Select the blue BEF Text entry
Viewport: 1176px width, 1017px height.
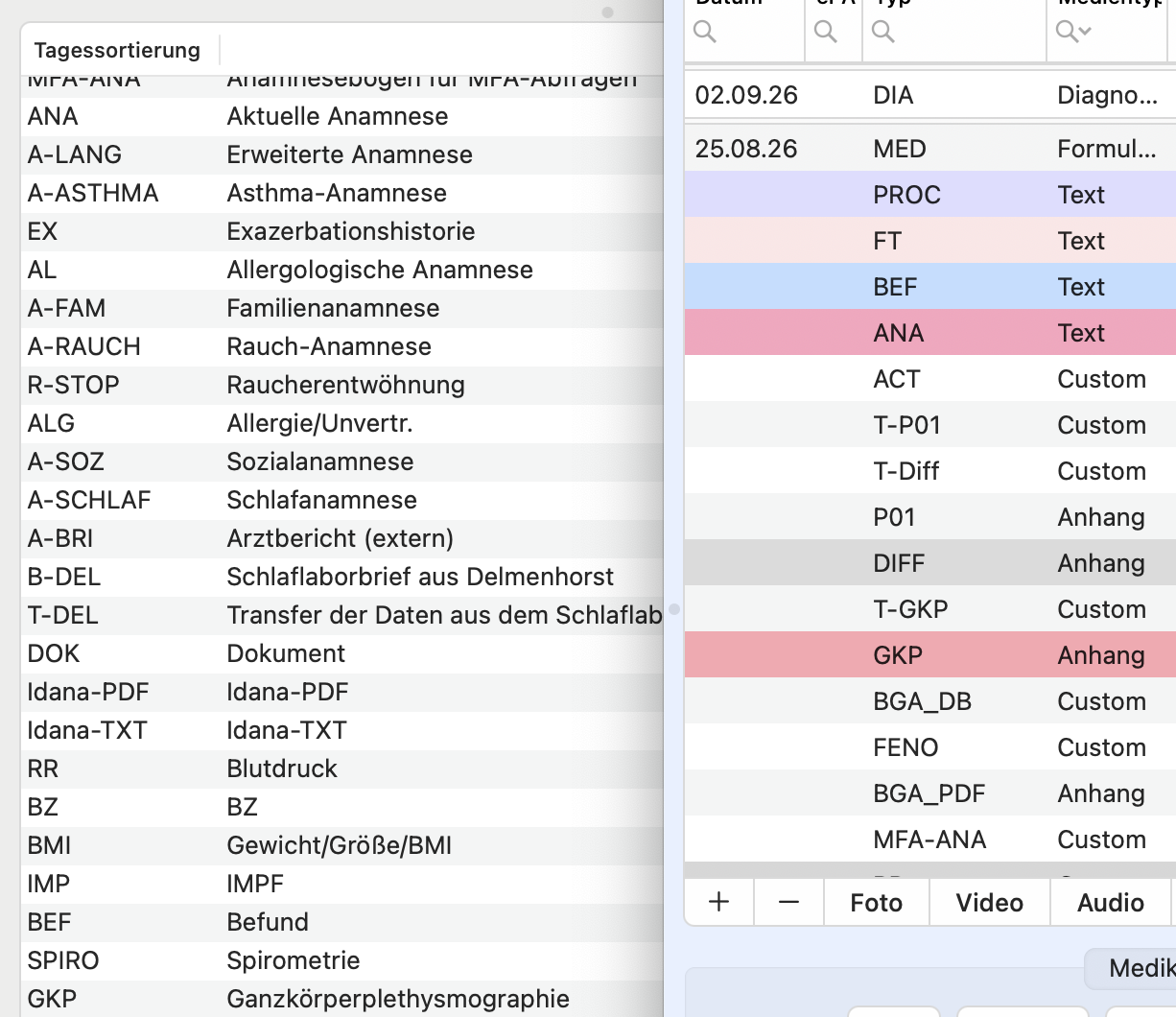pyautogui.click(x=930, y=287)
